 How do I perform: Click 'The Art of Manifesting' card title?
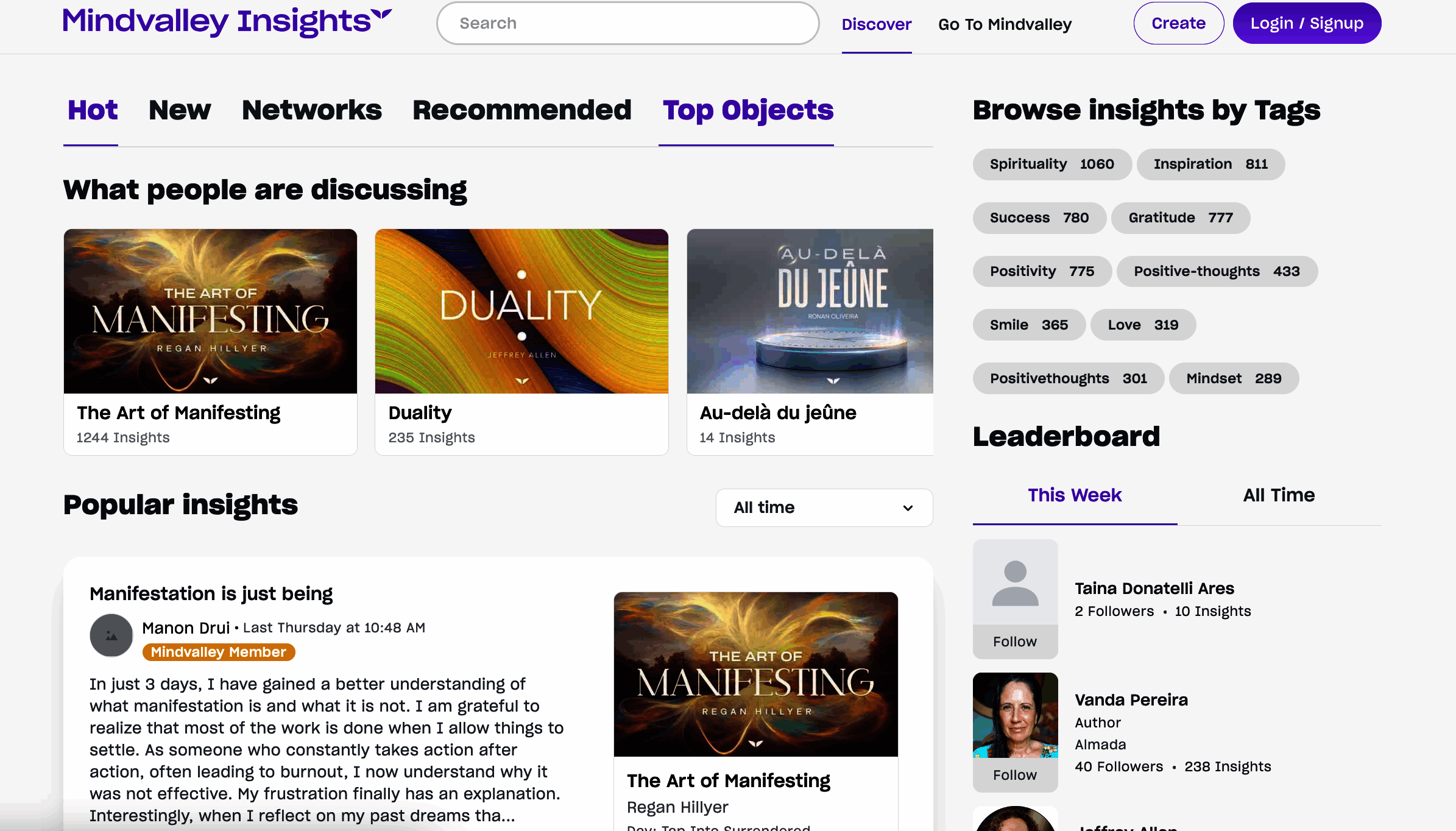178,413
